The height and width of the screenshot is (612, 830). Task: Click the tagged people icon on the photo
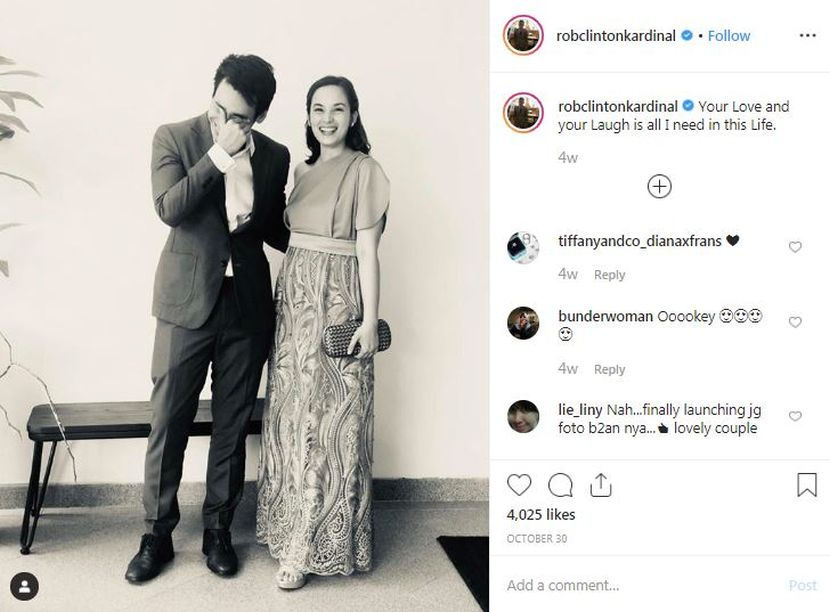pos(24,586)
